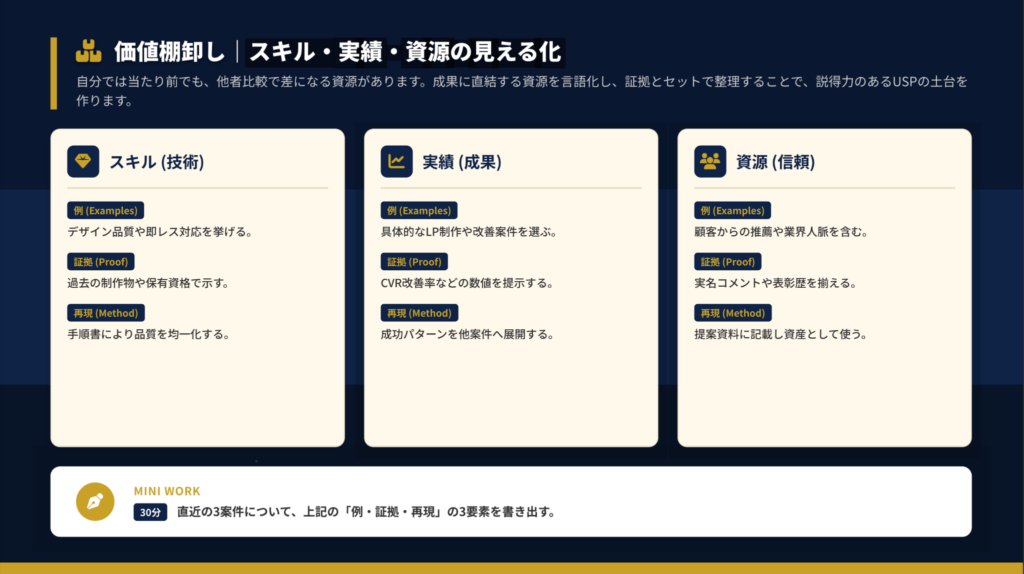
Task: Click the pen nib icon in MINI WORK
Action: coord(95,502)
